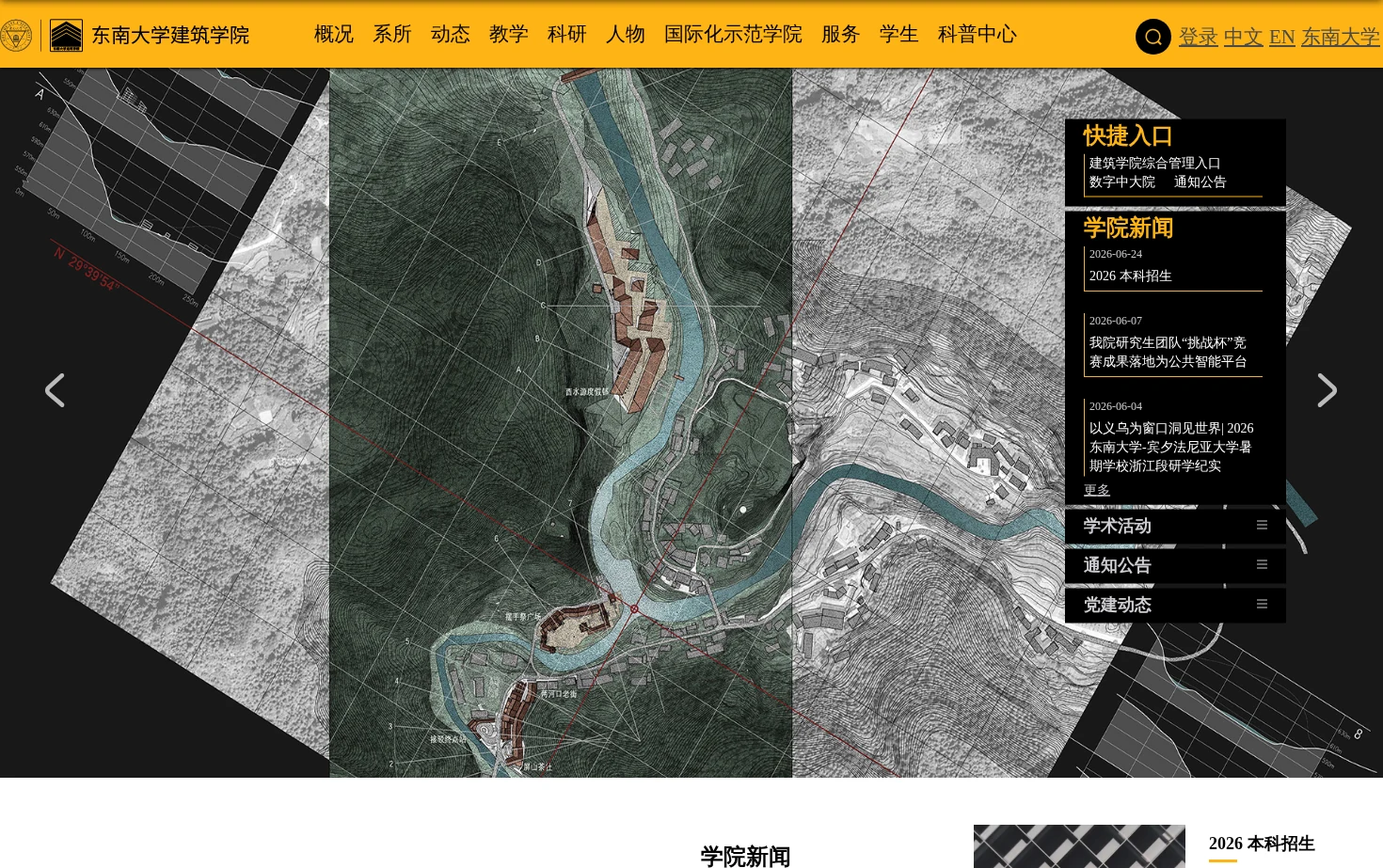Open 建筑学院综合管理入口 quick link

[x=1155, y=164]
